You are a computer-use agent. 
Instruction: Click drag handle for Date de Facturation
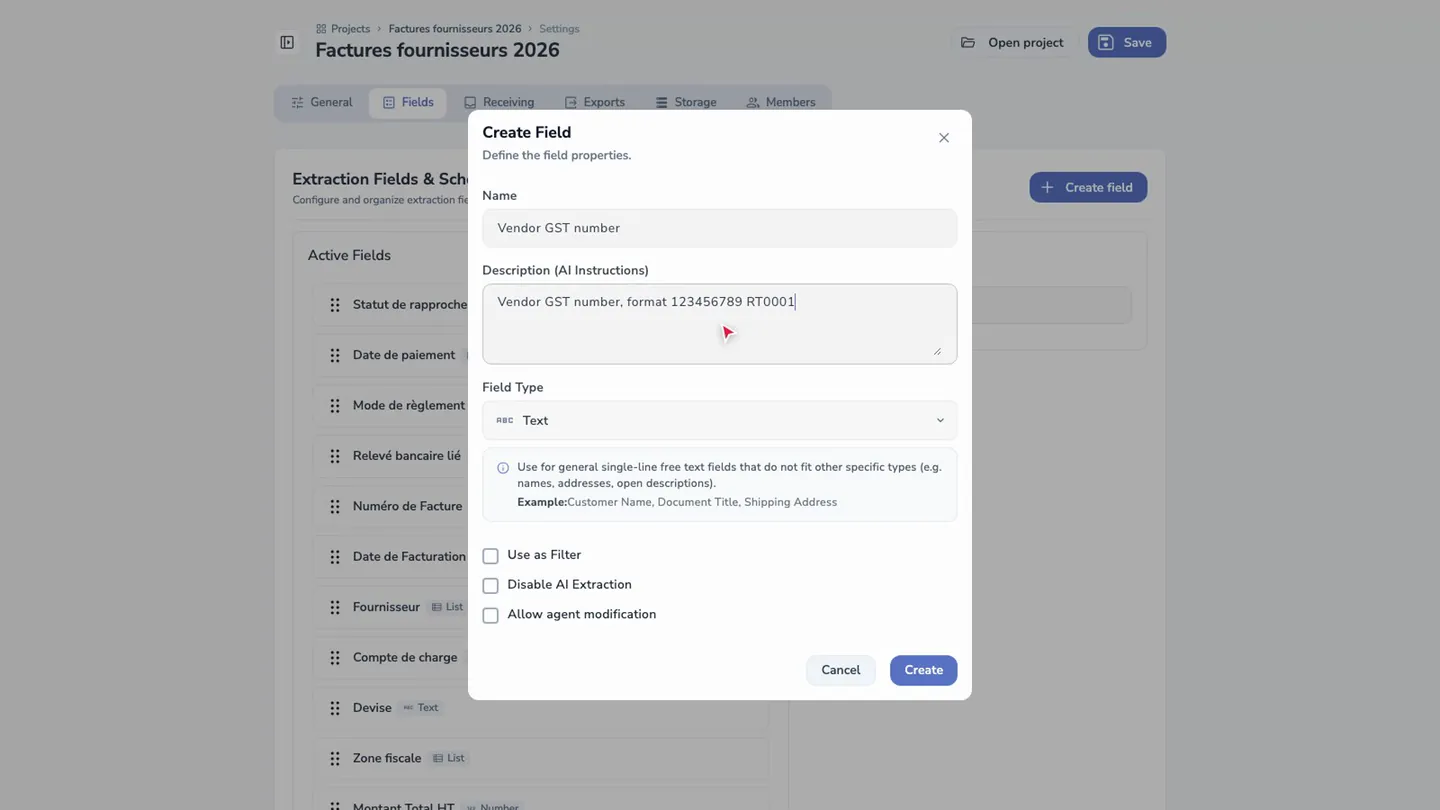point(335,557)
